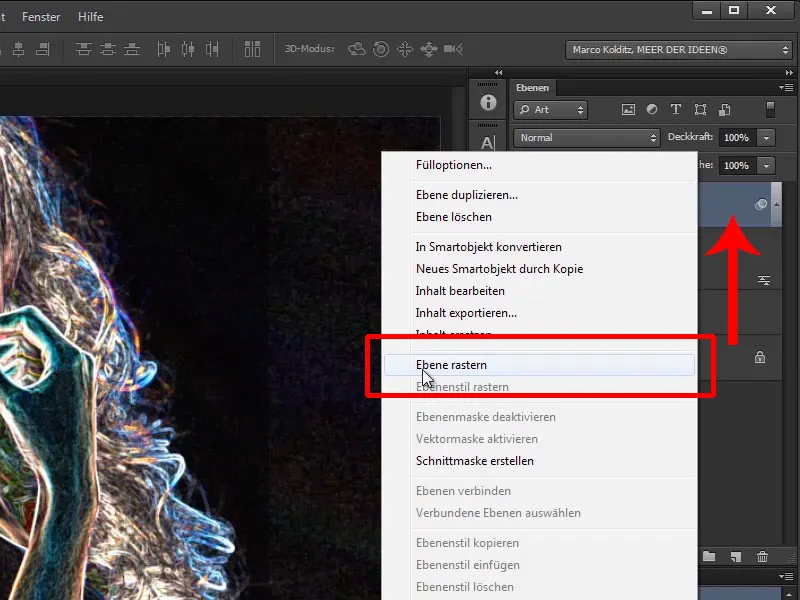This screenshot has width=800, height=600.
Task: Click distribute bottom edges icon
Action: click(132, 49)
